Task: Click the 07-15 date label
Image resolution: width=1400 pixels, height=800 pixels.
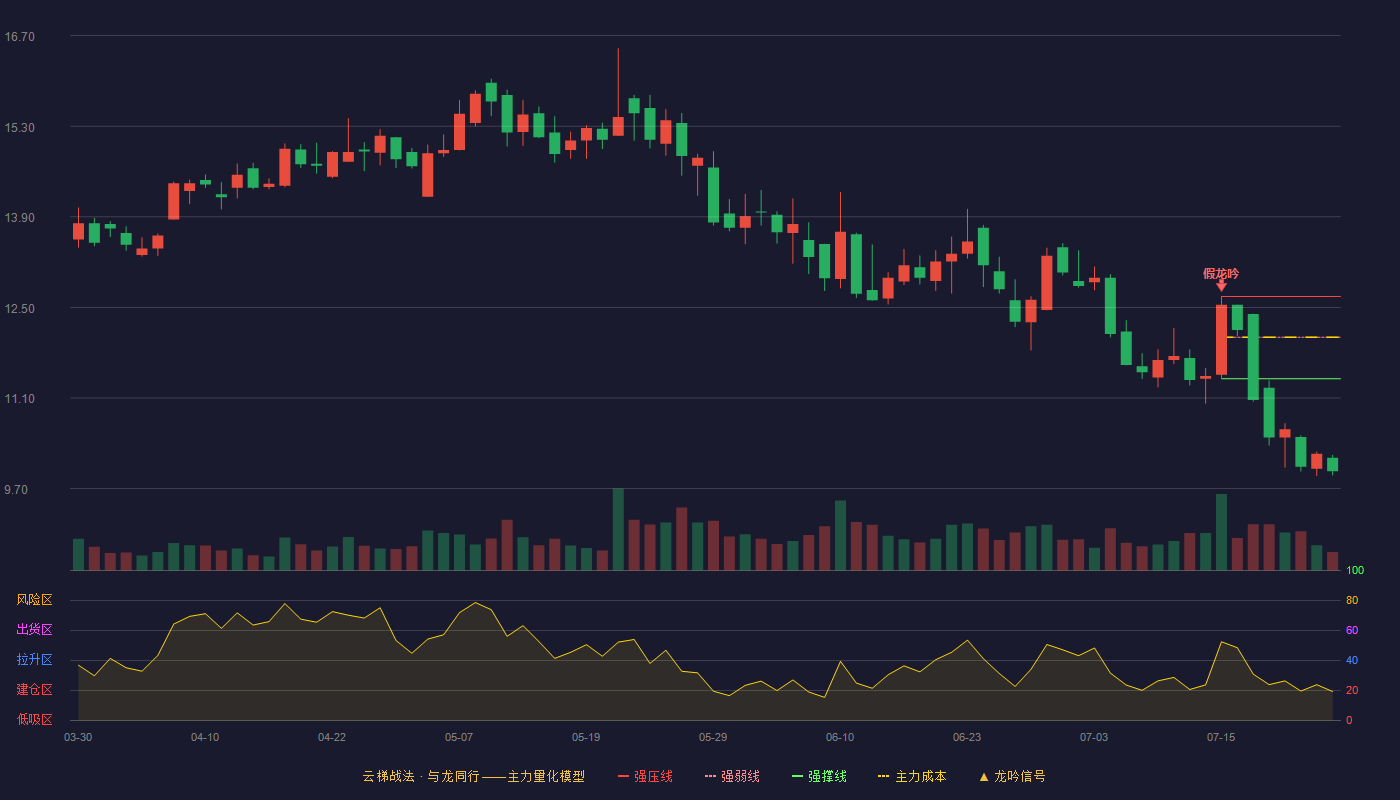Action: 1221,737
